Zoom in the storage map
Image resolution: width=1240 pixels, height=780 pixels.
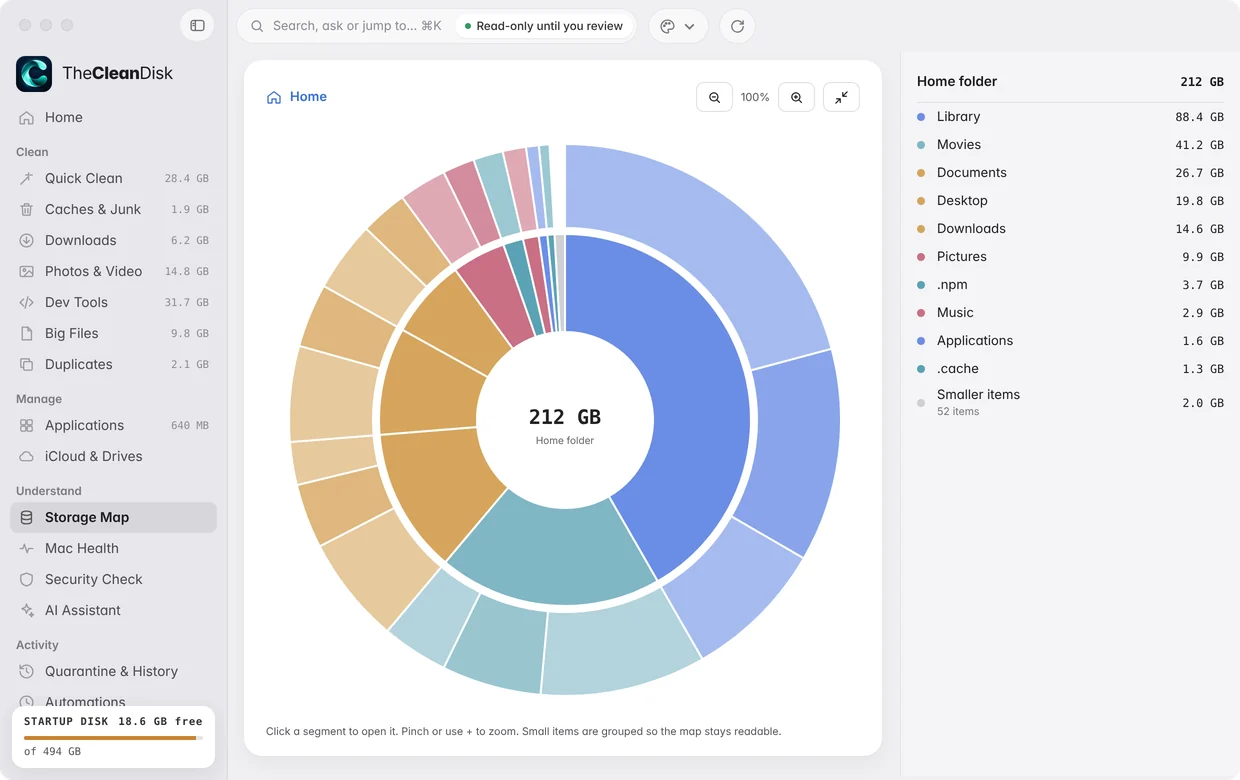coord(796,97)
